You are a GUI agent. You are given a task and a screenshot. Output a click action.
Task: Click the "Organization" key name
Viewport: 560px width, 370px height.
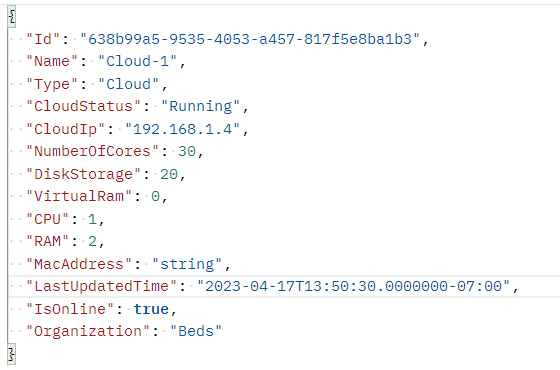tap(88, 331)
